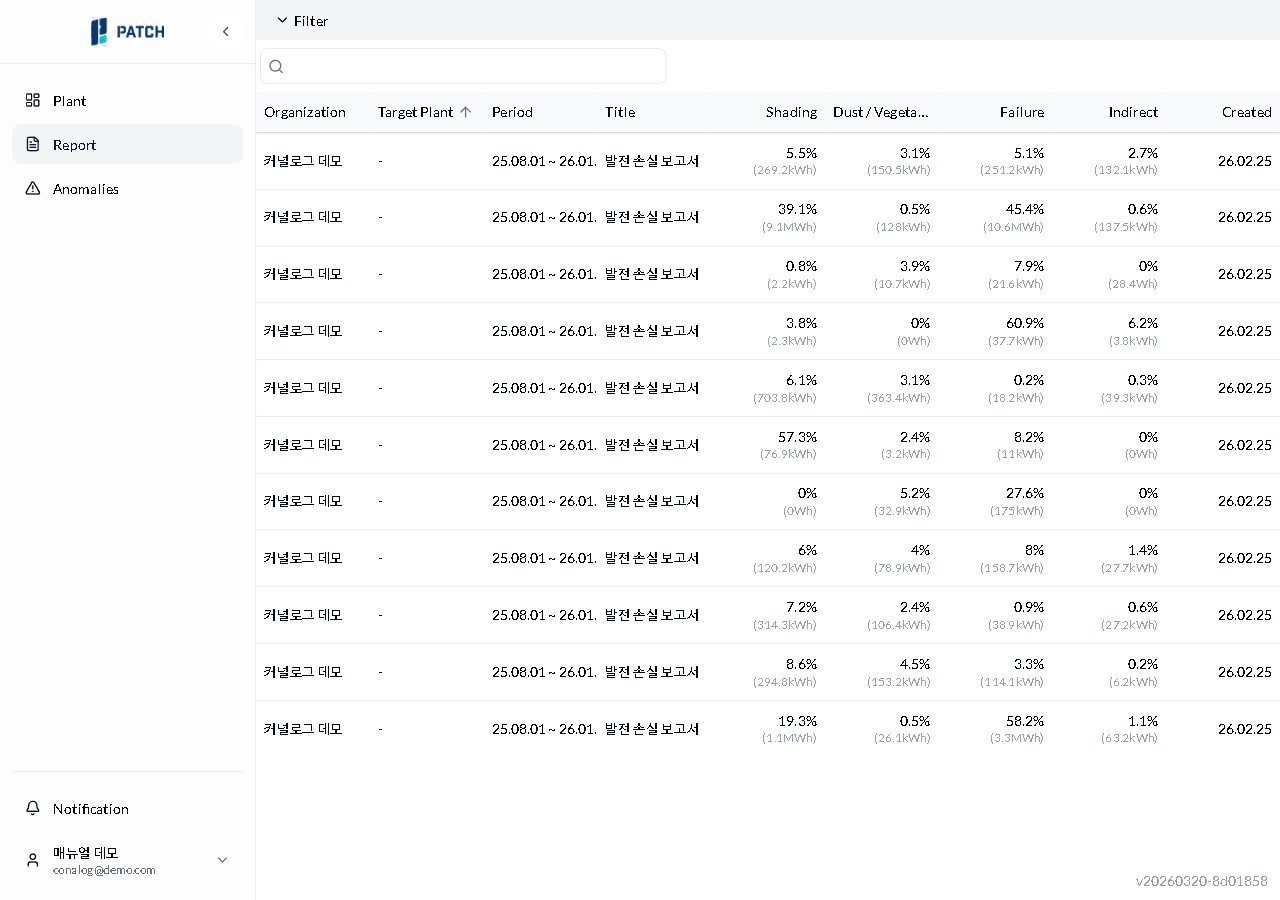Click the Anomalies warning triangle icon
Viewport: 1280px width, 900px height.
pos(33,189)
